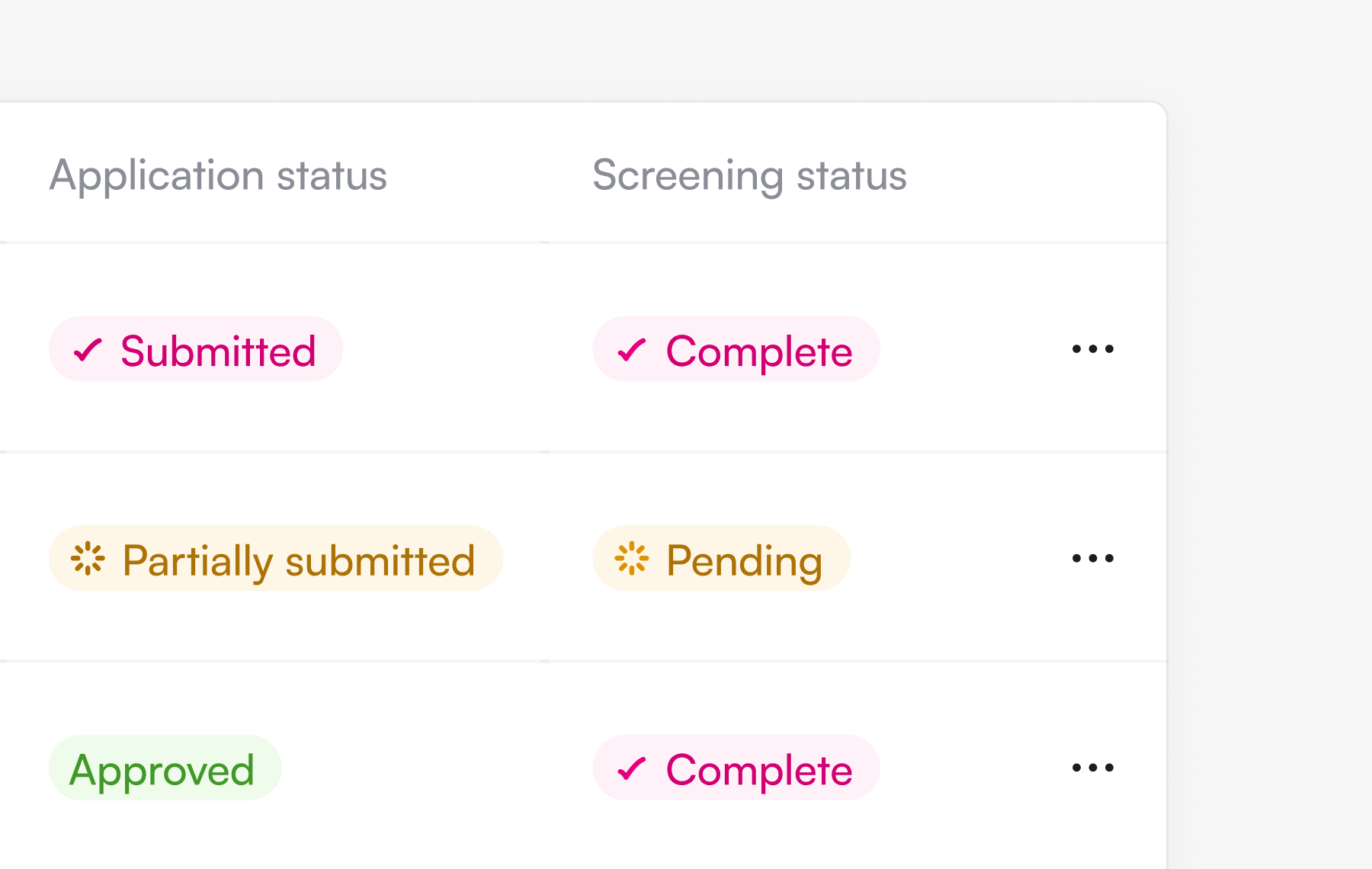Open the three-dot menu for Approved row

pyautogui.click(x=1092, y=768)
